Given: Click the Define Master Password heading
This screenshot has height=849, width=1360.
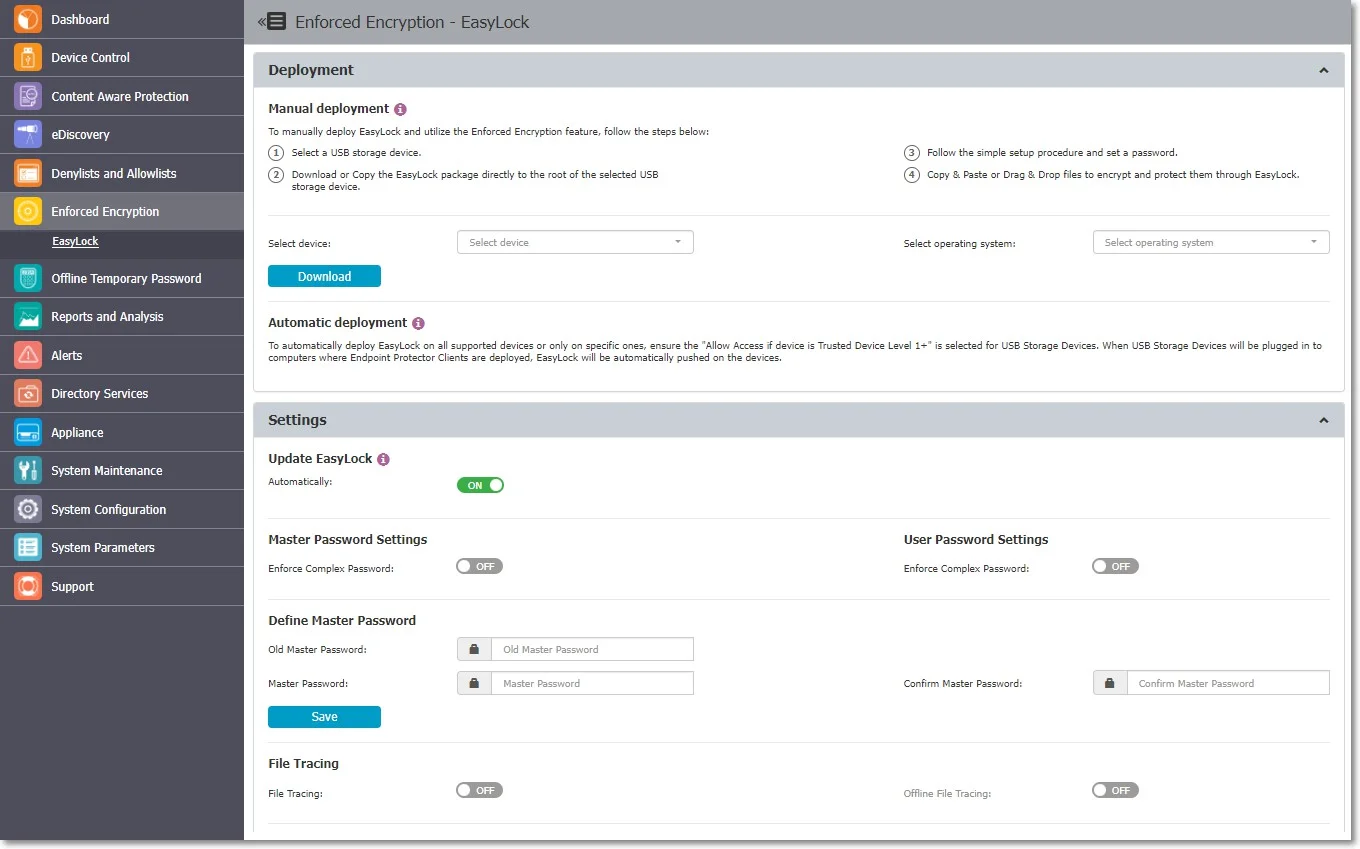Looking at the screenshot, I should 342,620.
